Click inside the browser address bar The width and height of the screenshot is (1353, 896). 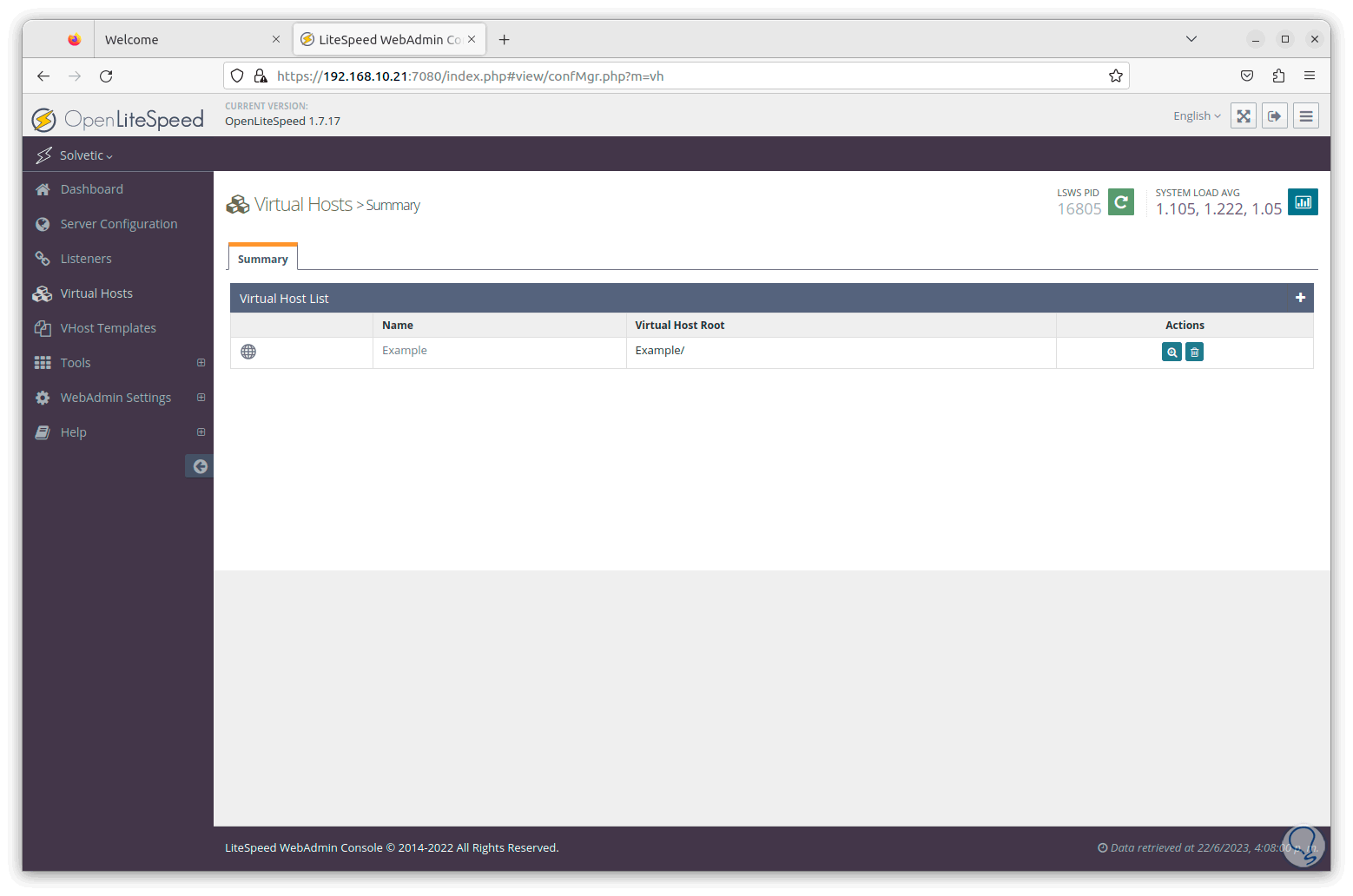[x=608, y=76]
